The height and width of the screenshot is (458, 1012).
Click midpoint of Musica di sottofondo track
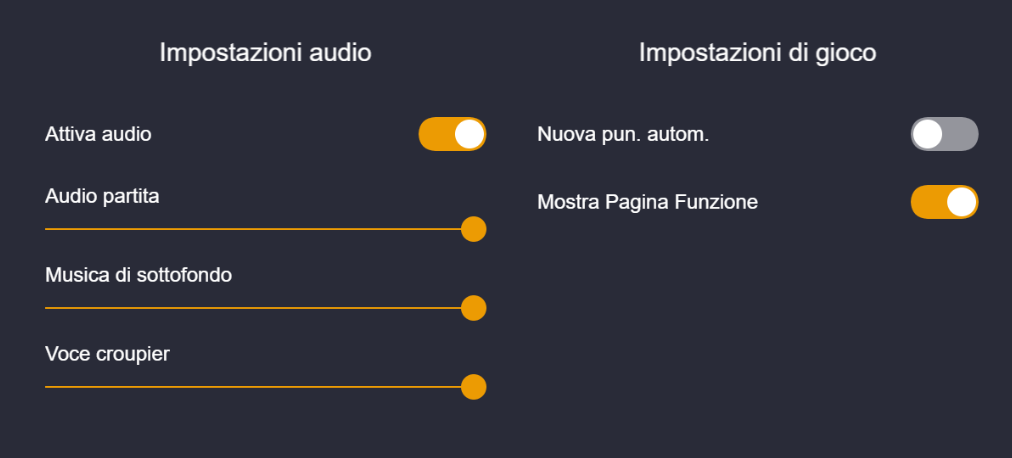pos(260,308)
